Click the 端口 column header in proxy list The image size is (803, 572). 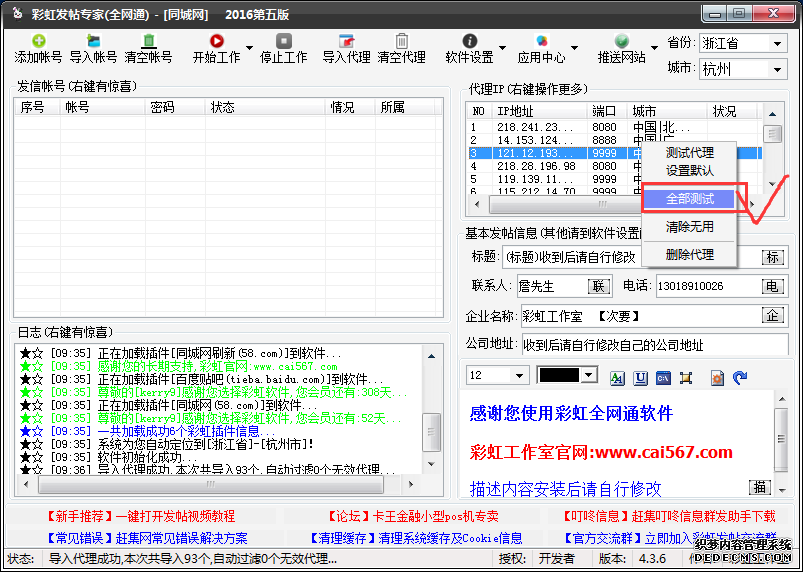point(607,111)
